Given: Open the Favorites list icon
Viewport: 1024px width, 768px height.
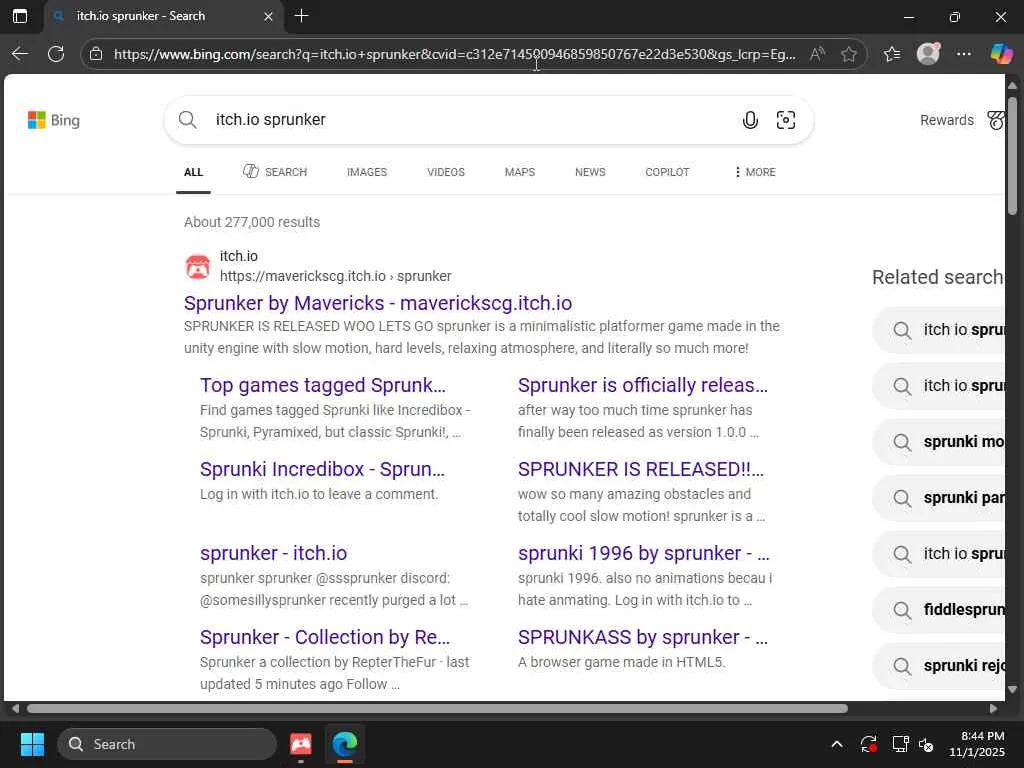Looking at the screenshot, I should tap(892, 54).
